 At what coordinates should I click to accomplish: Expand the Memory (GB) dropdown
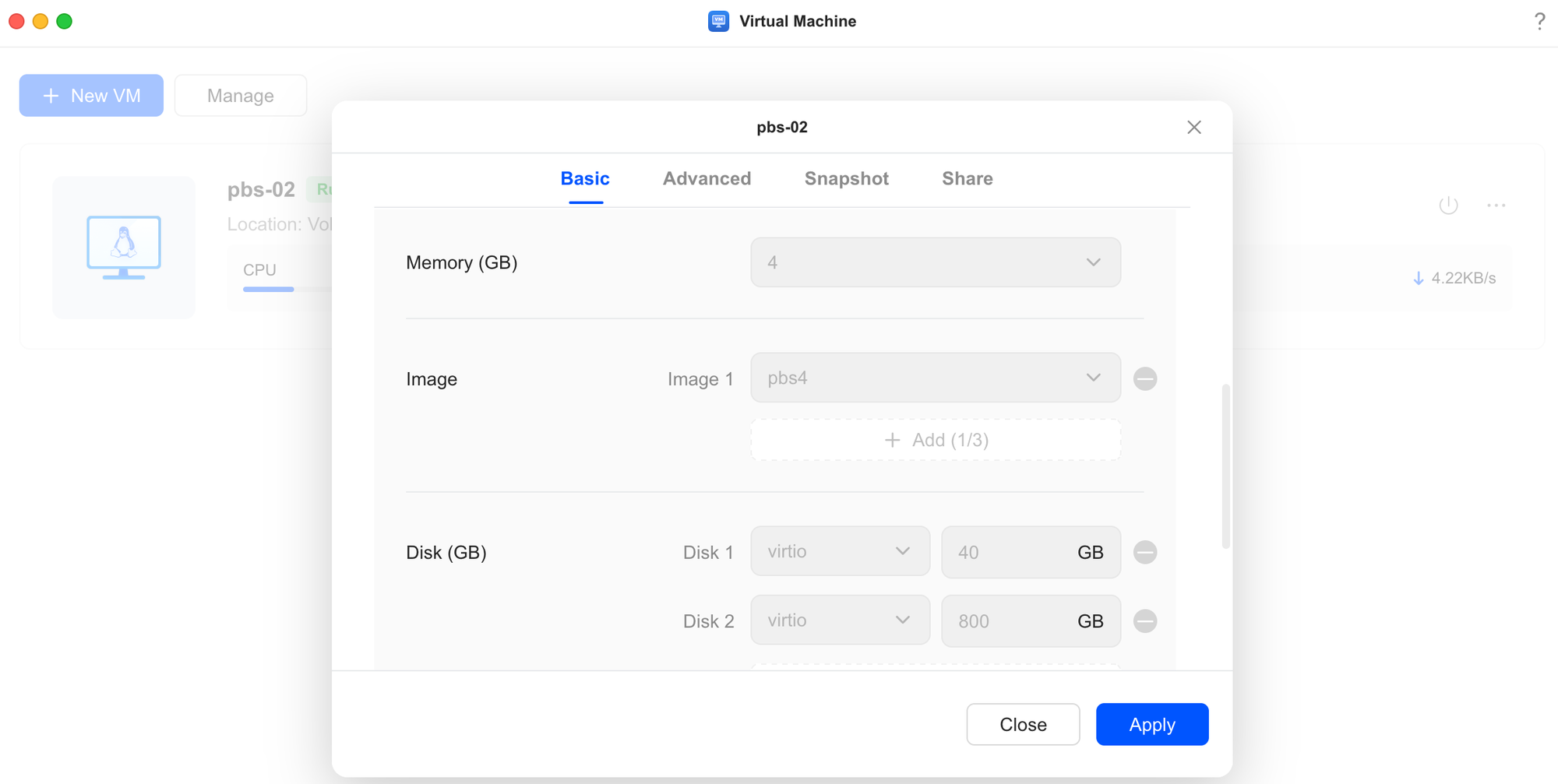point(935,262)
